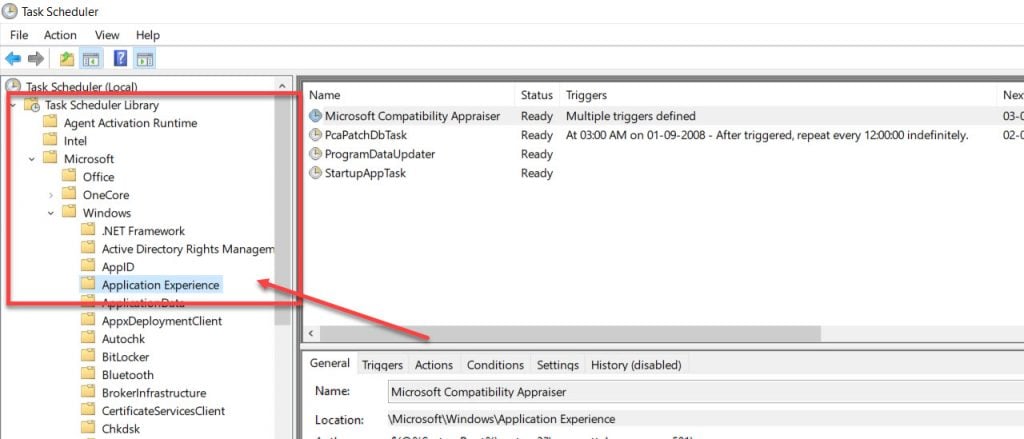Collapse the Task Scheduler Library node
The height and width of the screenshot is (439, 1024).
(13, 105)
